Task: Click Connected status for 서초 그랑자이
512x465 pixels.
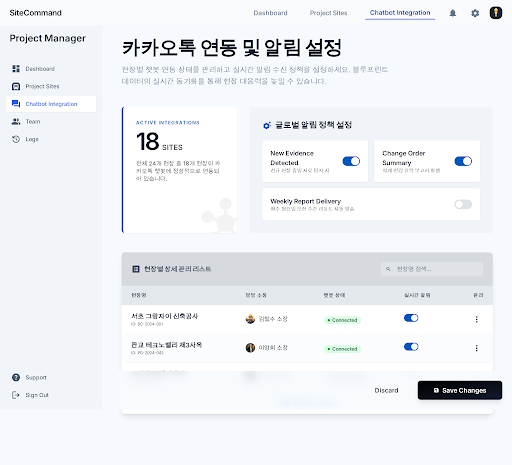Action: click(x=342, y=320)
